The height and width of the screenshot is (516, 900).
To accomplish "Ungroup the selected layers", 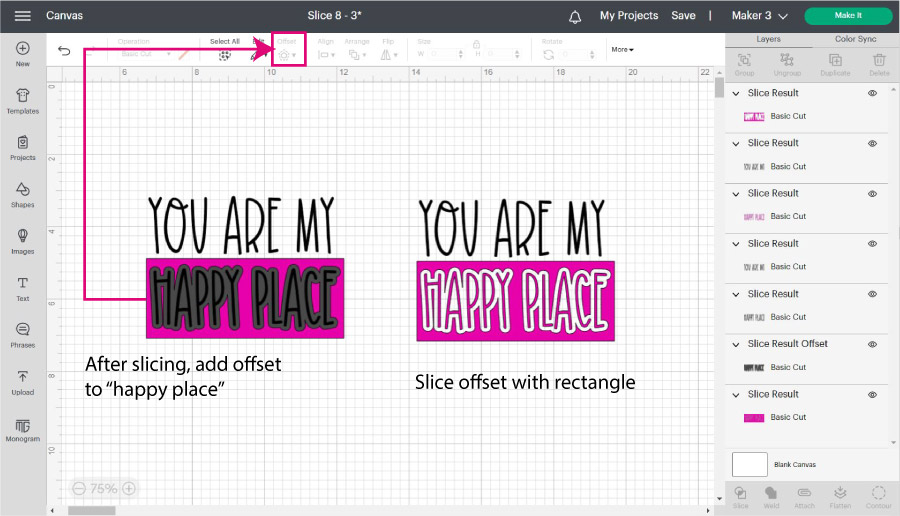I will (x=787, y=64).
